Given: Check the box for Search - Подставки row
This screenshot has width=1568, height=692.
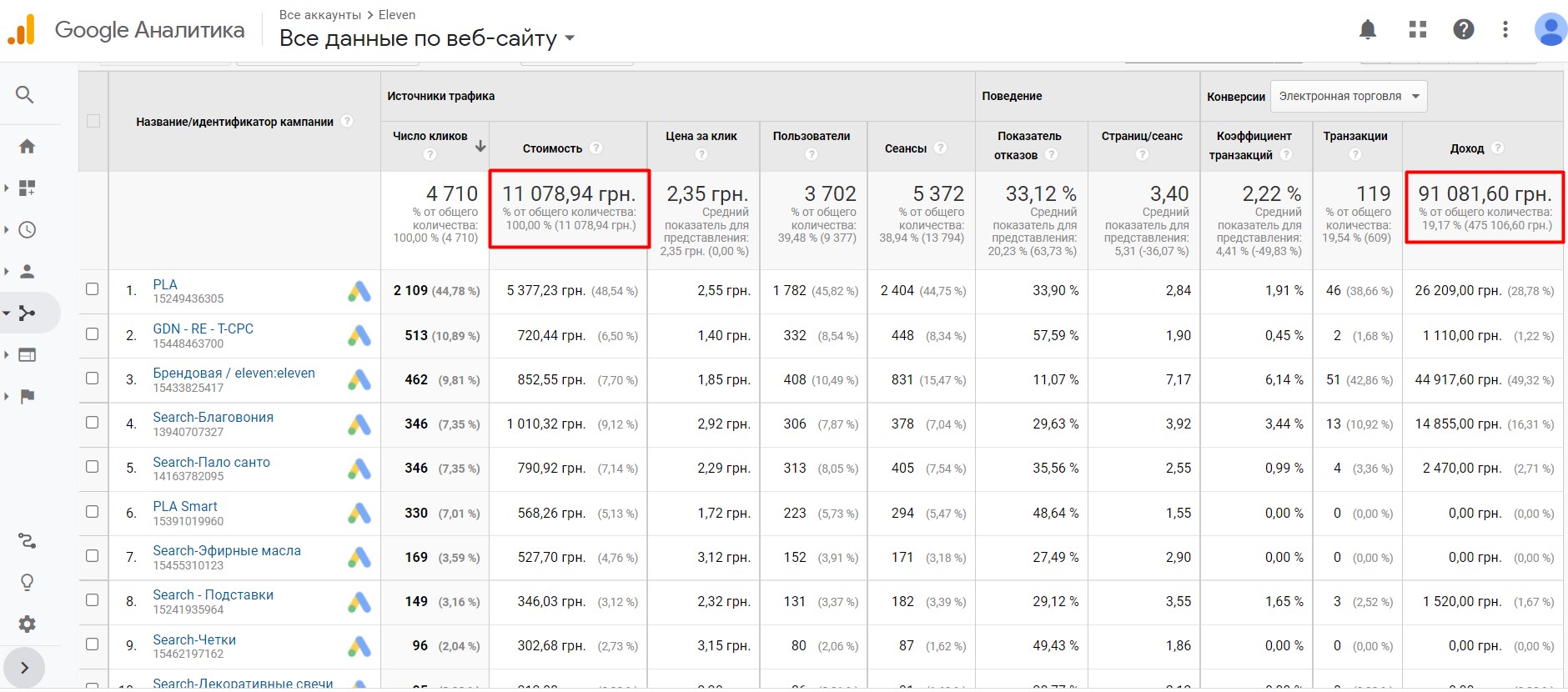Looking at the screenshot, I should [x=93, y=600].
